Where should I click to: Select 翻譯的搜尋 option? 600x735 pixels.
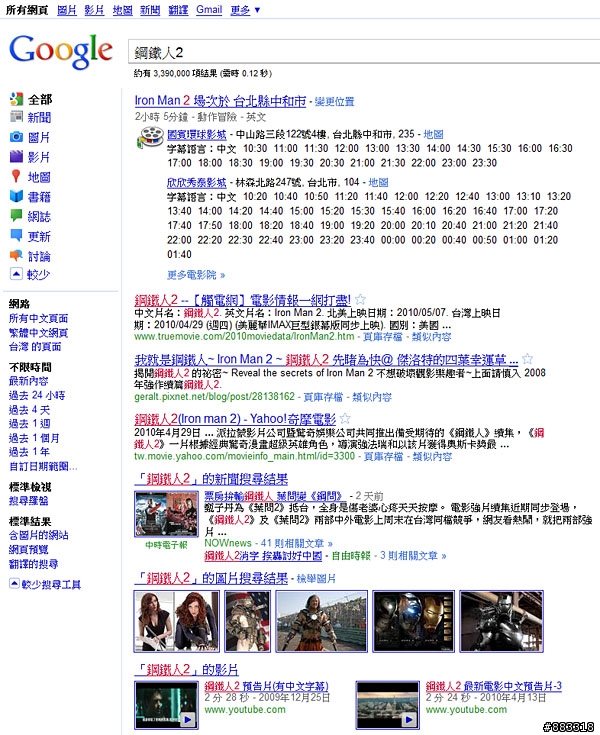pos(34,563)
